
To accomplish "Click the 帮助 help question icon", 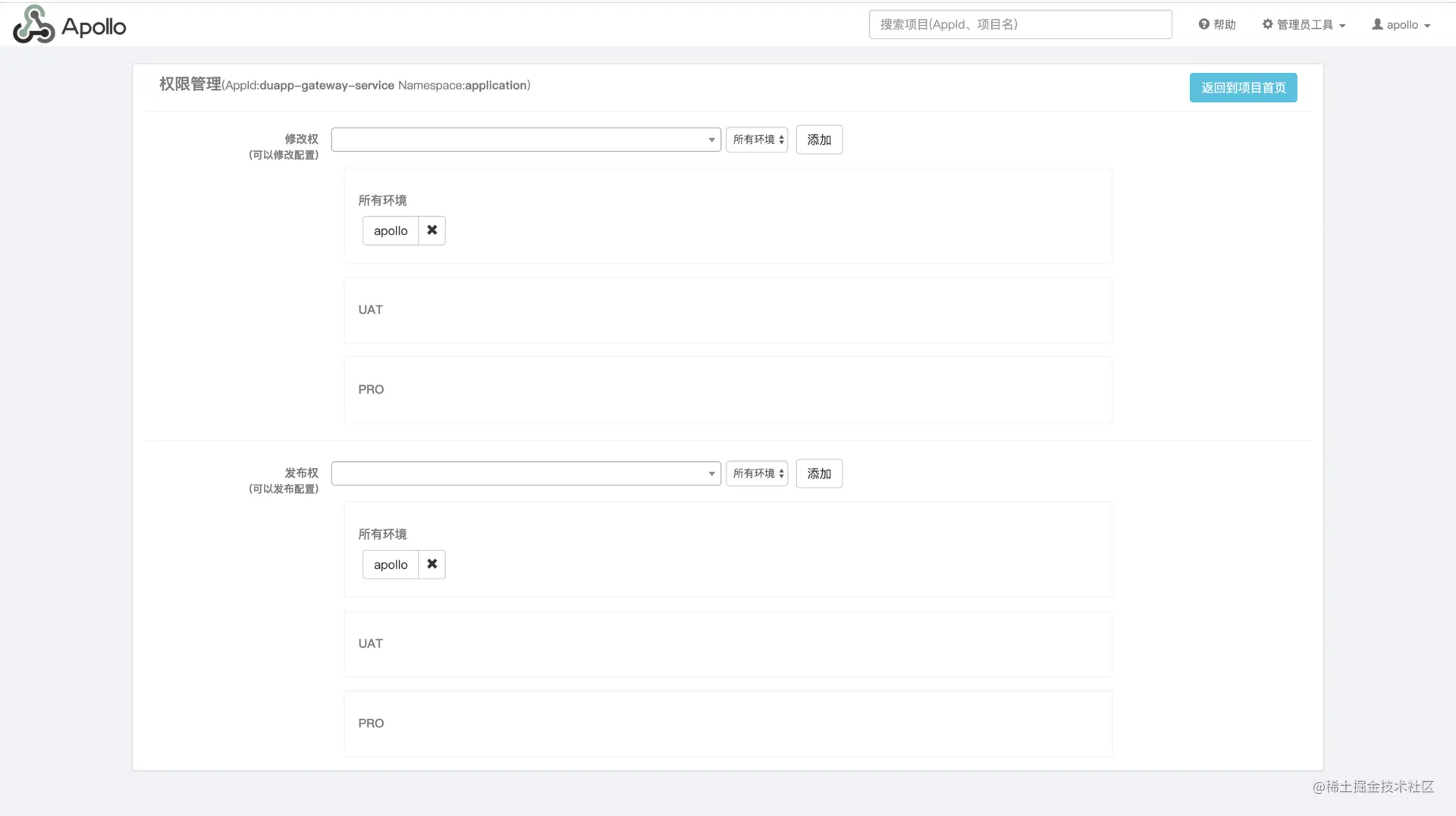I will coord(1203,24).
